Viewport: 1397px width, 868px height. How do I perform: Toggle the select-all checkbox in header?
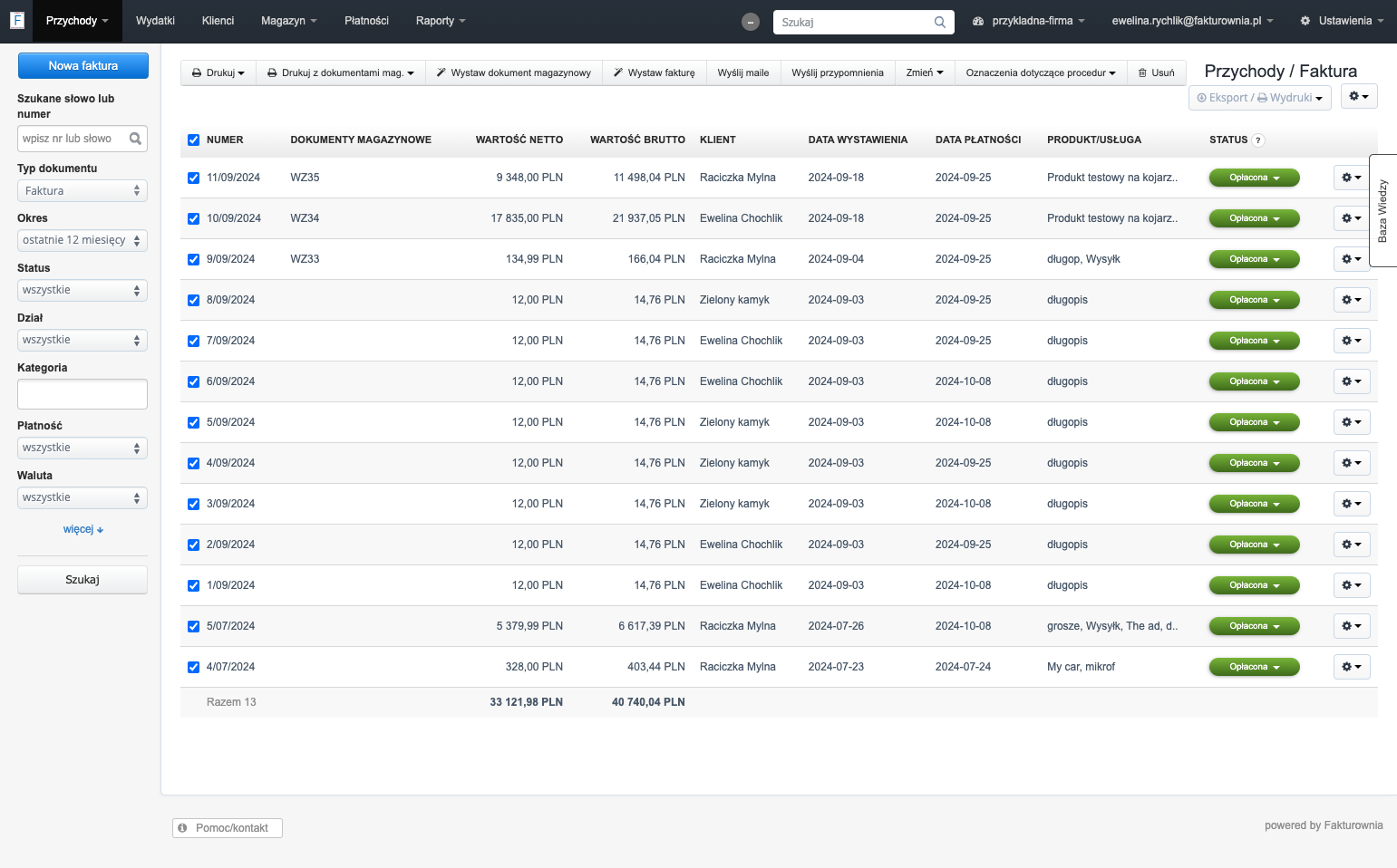[x=193, y=140]
